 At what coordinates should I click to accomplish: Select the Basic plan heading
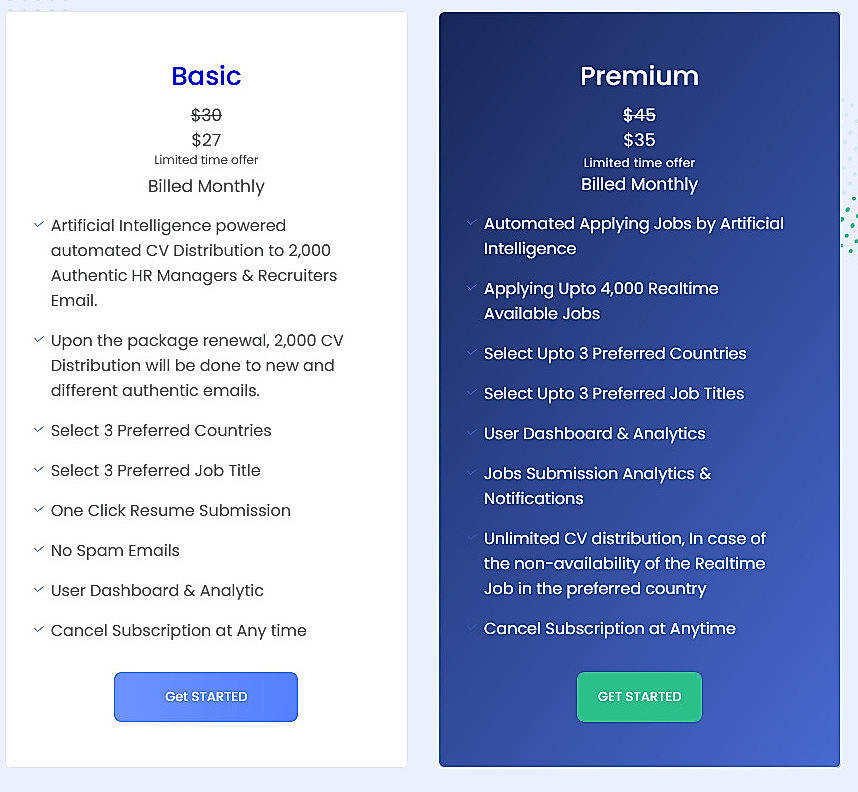[x=205, y=76]
